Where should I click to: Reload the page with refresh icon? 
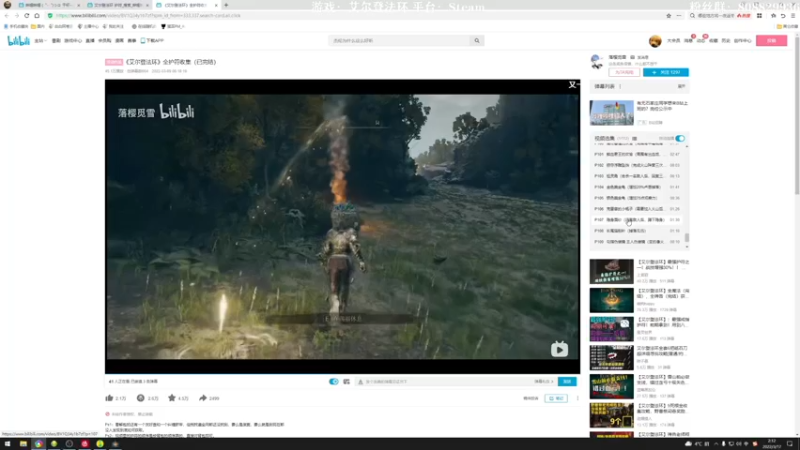27,16
